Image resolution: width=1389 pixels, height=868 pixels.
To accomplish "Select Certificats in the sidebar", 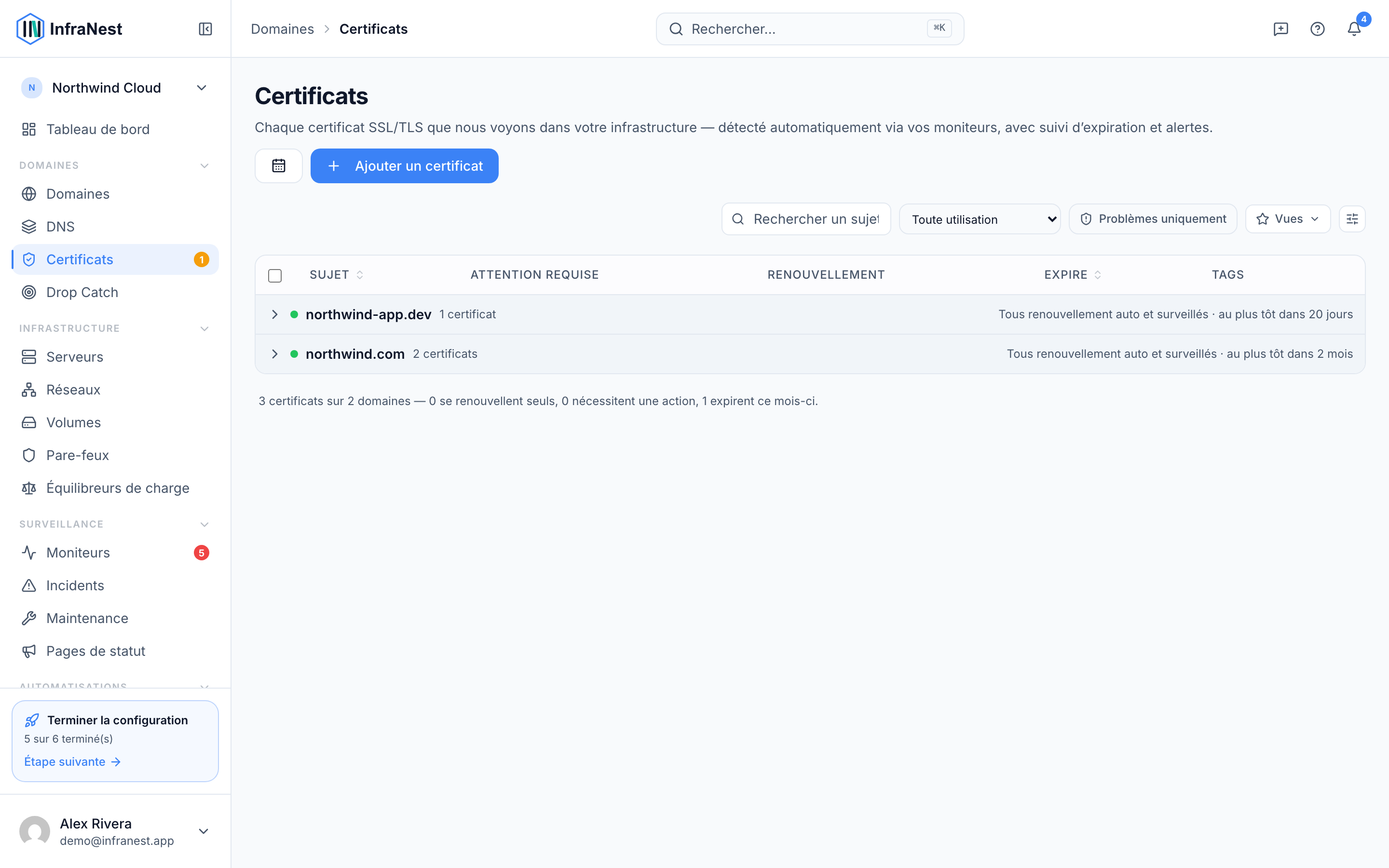I will coord(115,259).
